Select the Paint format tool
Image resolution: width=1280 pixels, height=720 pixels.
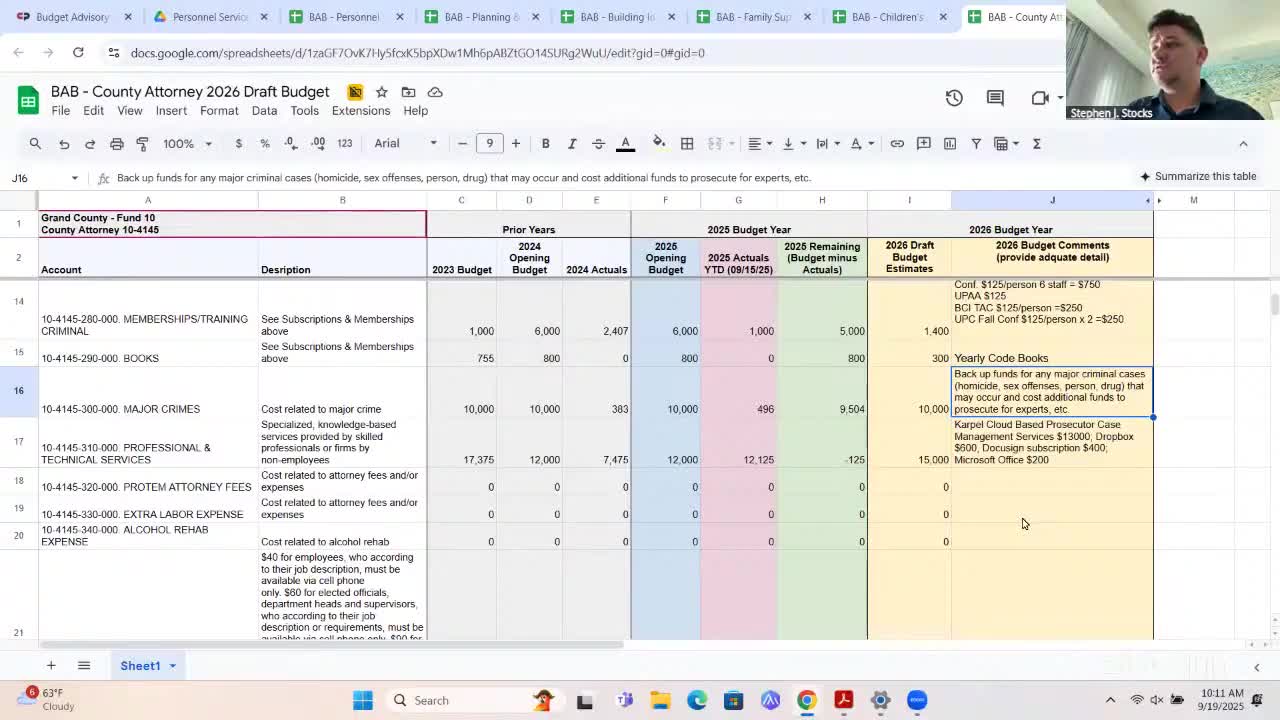[140, 143]
